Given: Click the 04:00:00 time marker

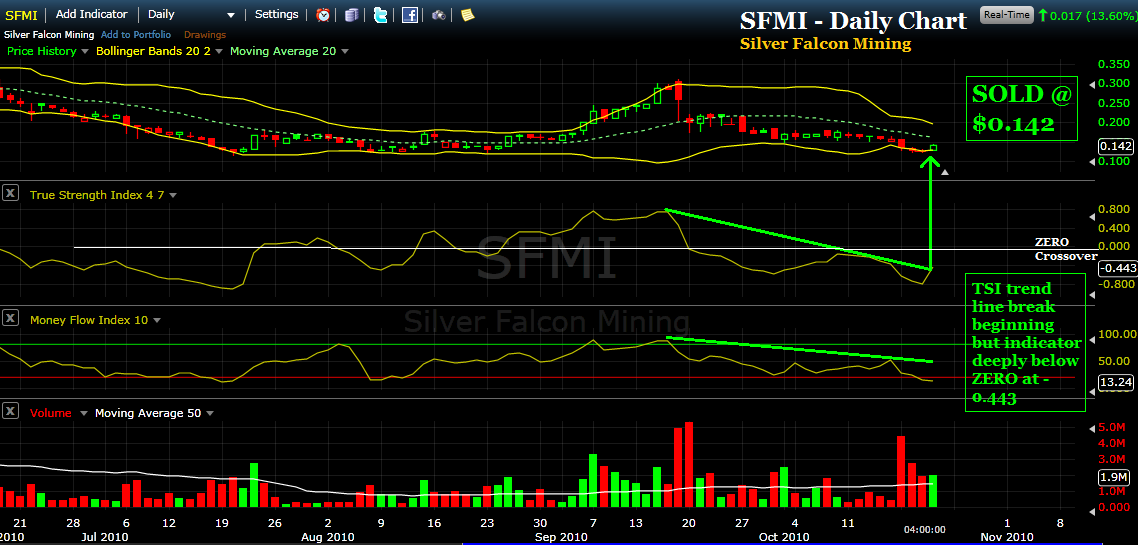Looking at the screenshot, I should point(925,530).
